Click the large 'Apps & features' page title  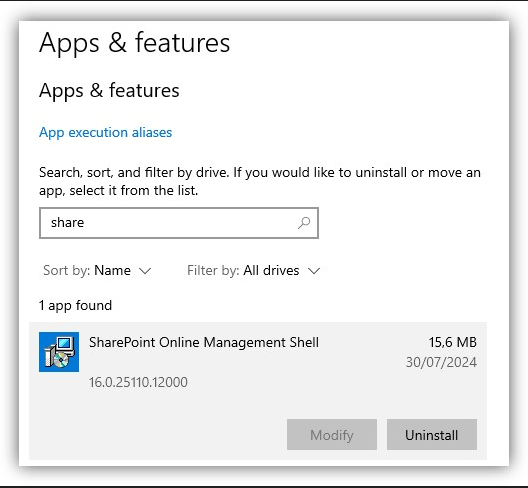click(x=134, y=43)
